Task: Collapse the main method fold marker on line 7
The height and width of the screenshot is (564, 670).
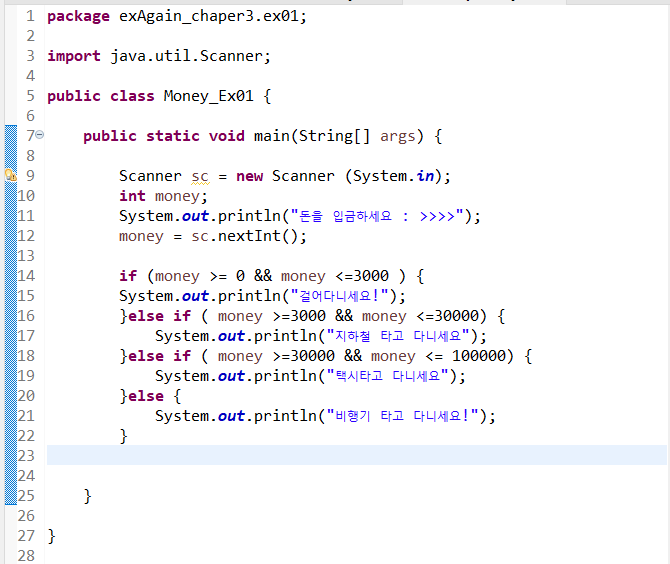Action: (39, 135)
